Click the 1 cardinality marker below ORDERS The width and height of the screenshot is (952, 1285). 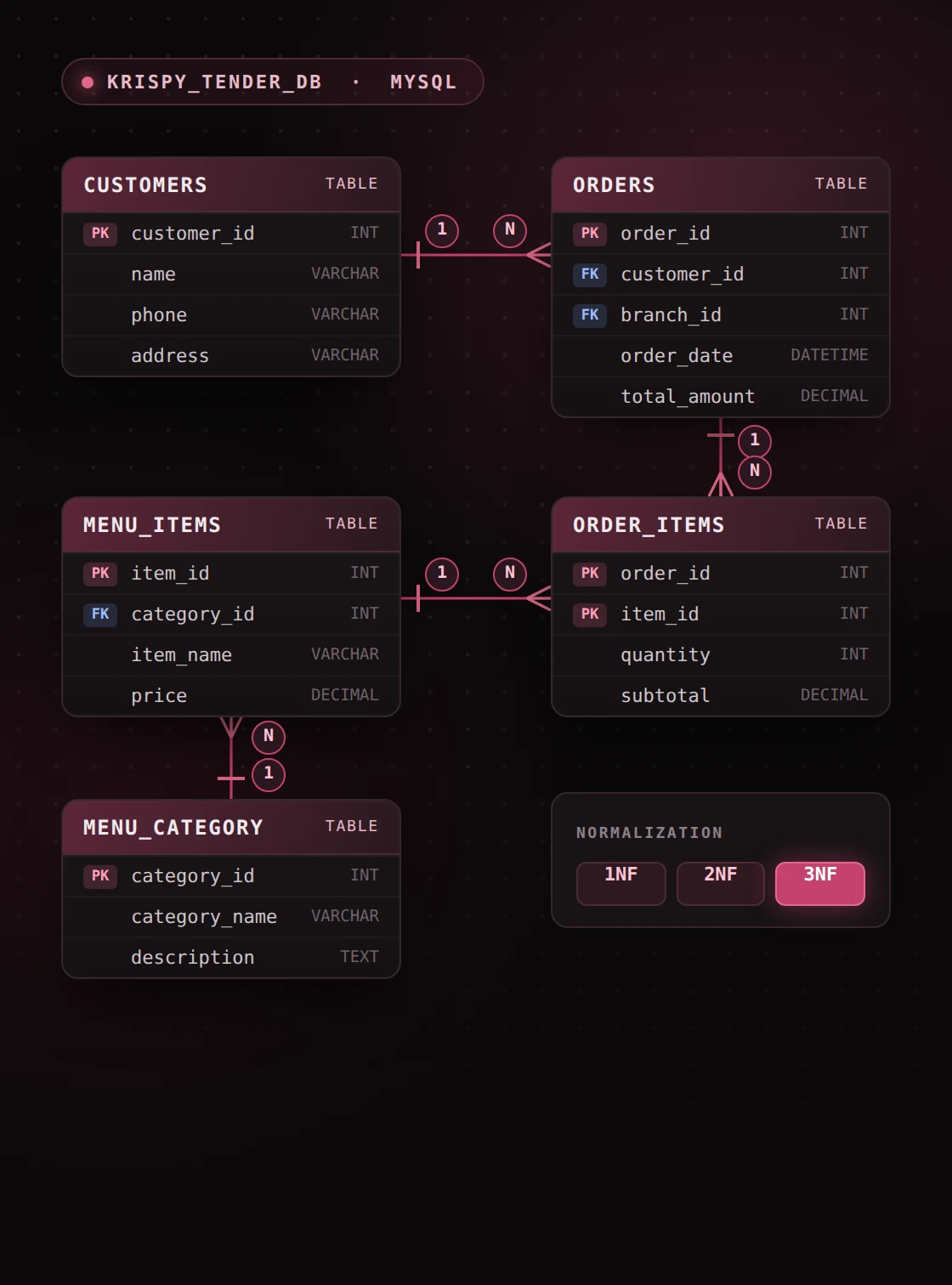[755, 441]
